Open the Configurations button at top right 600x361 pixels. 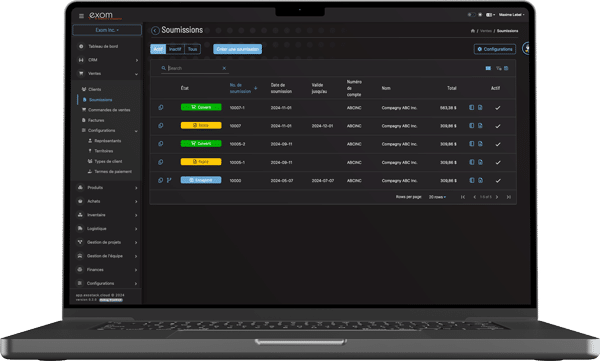click(495, 49)
